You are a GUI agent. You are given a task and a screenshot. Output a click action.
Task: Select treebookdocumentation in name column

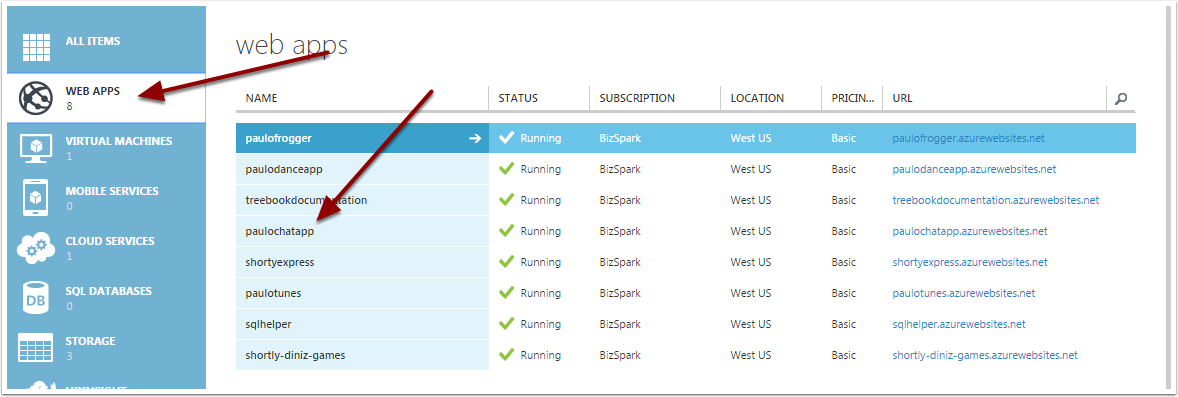click(306, 200)
